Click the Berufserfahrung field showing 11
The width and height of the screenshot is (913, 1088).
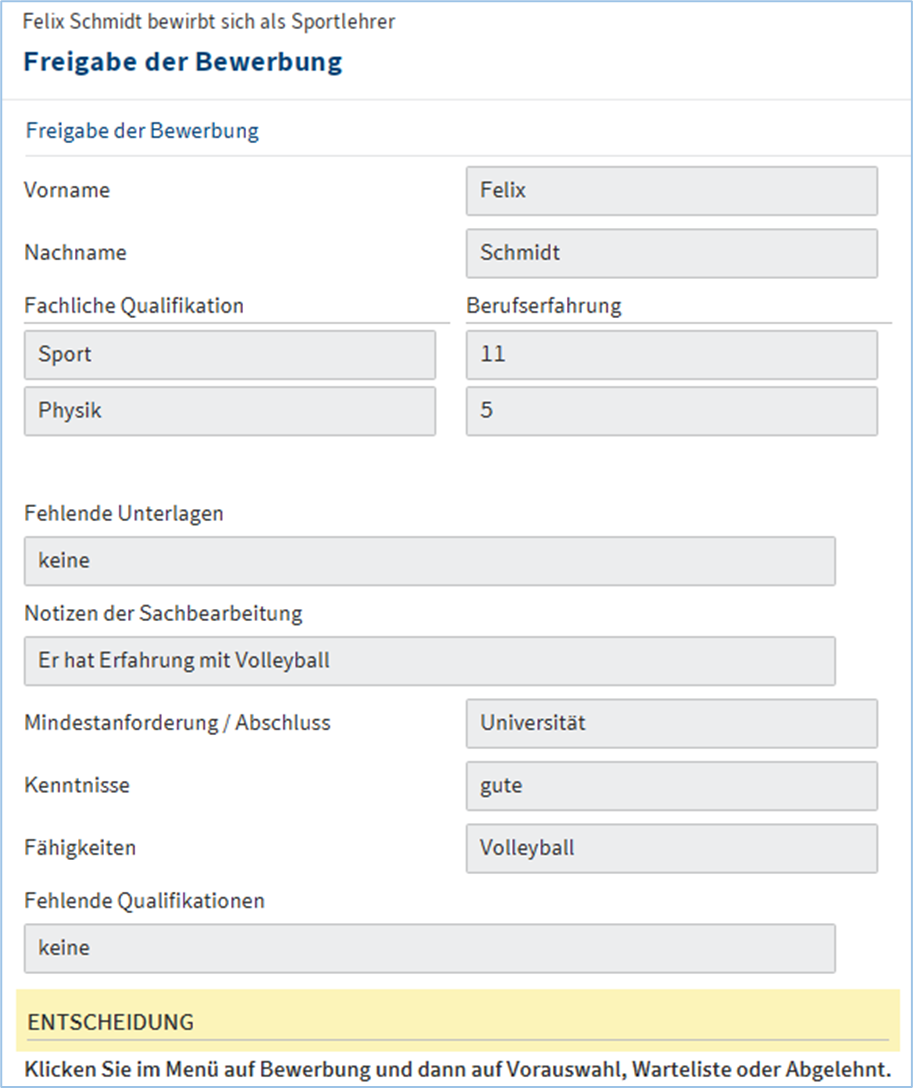[671, 355]
